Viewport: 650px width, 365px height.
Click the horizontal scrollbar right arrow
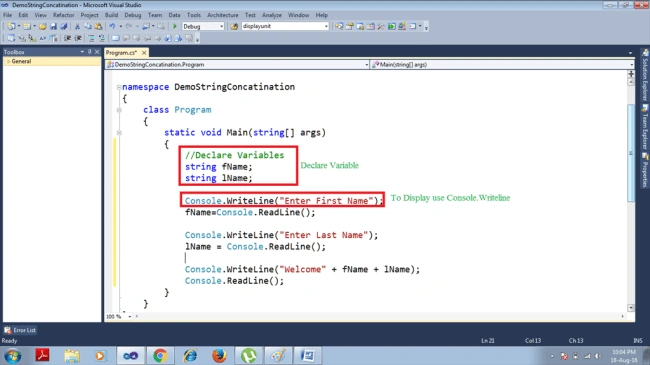[622, 316]
